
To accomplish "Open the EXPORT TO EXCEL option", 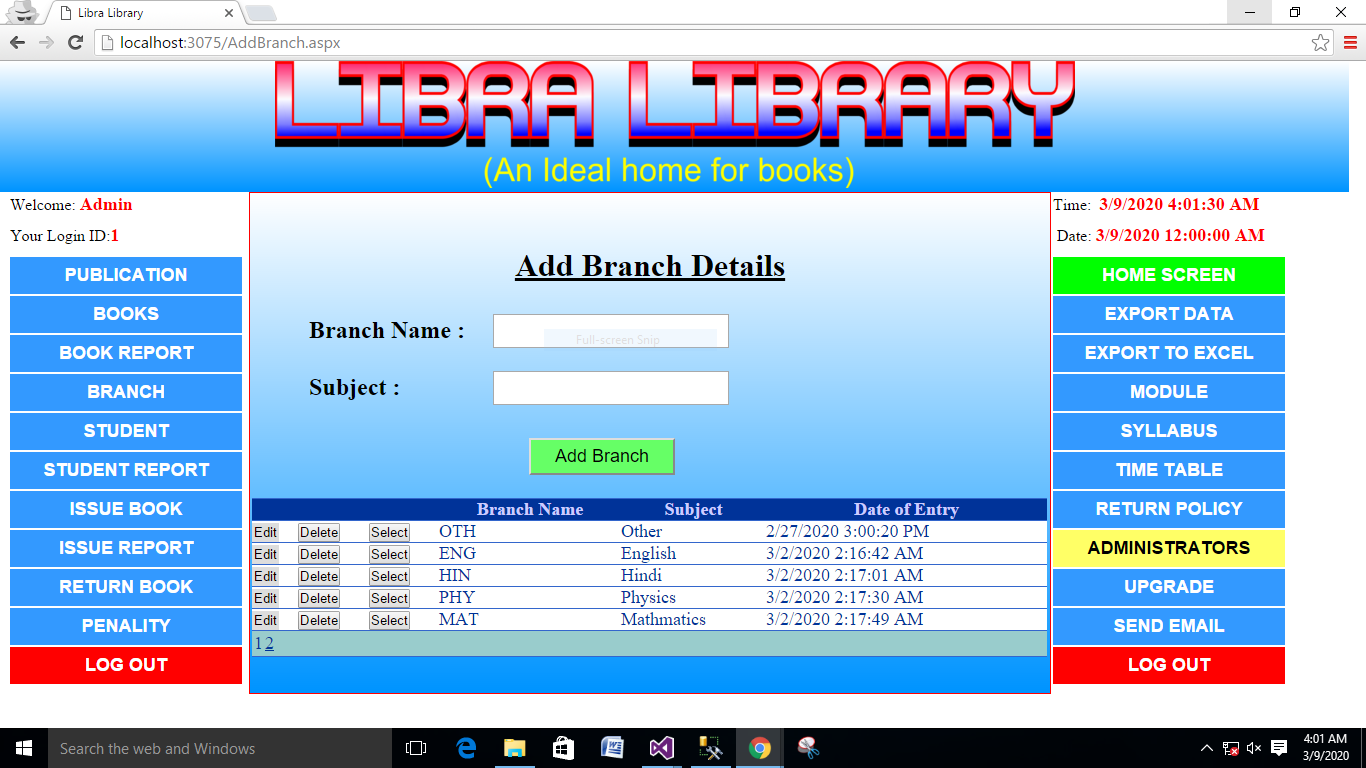I will pos(1168,353).
